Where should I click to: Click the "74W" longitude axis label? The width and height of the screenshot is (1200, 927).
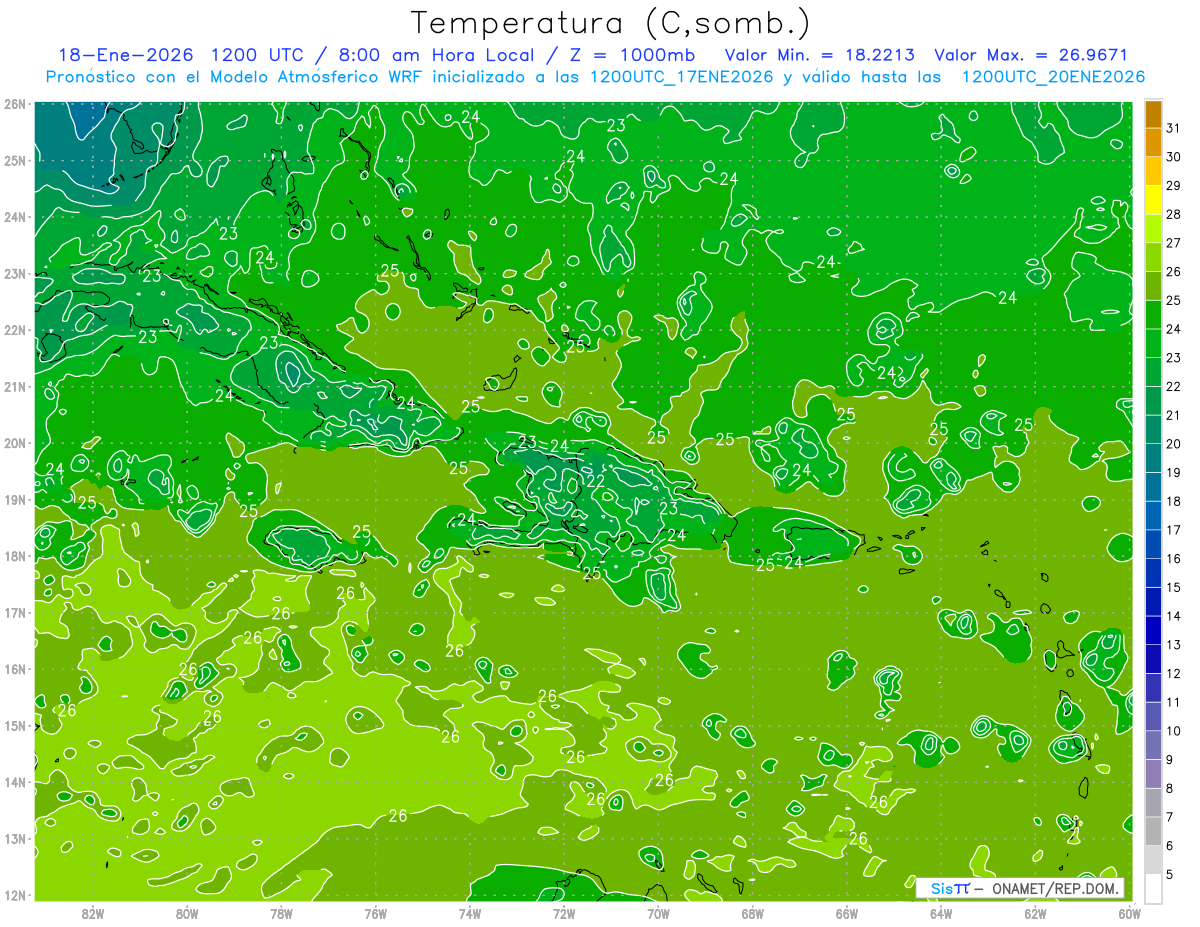469,913
